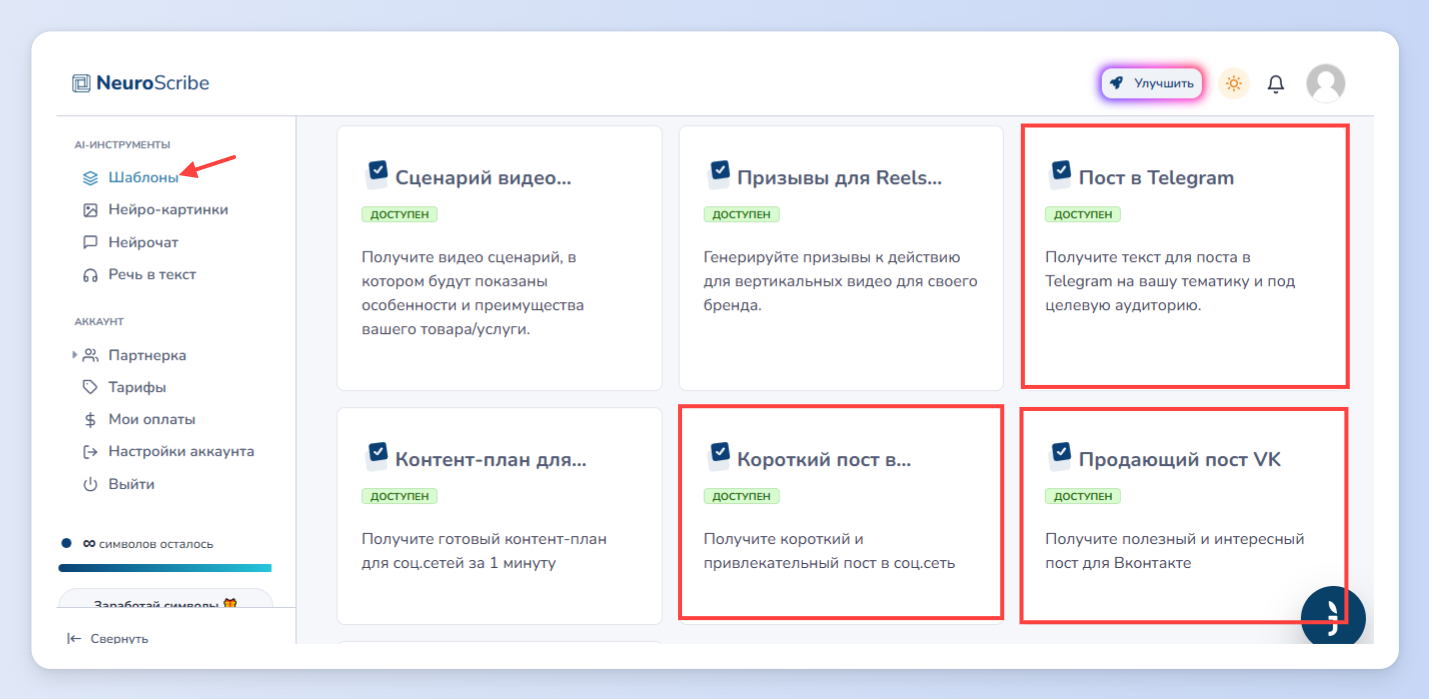
Task: Click the Контент-план card icon
Action: pyautogui.click(x=377, y=456)
